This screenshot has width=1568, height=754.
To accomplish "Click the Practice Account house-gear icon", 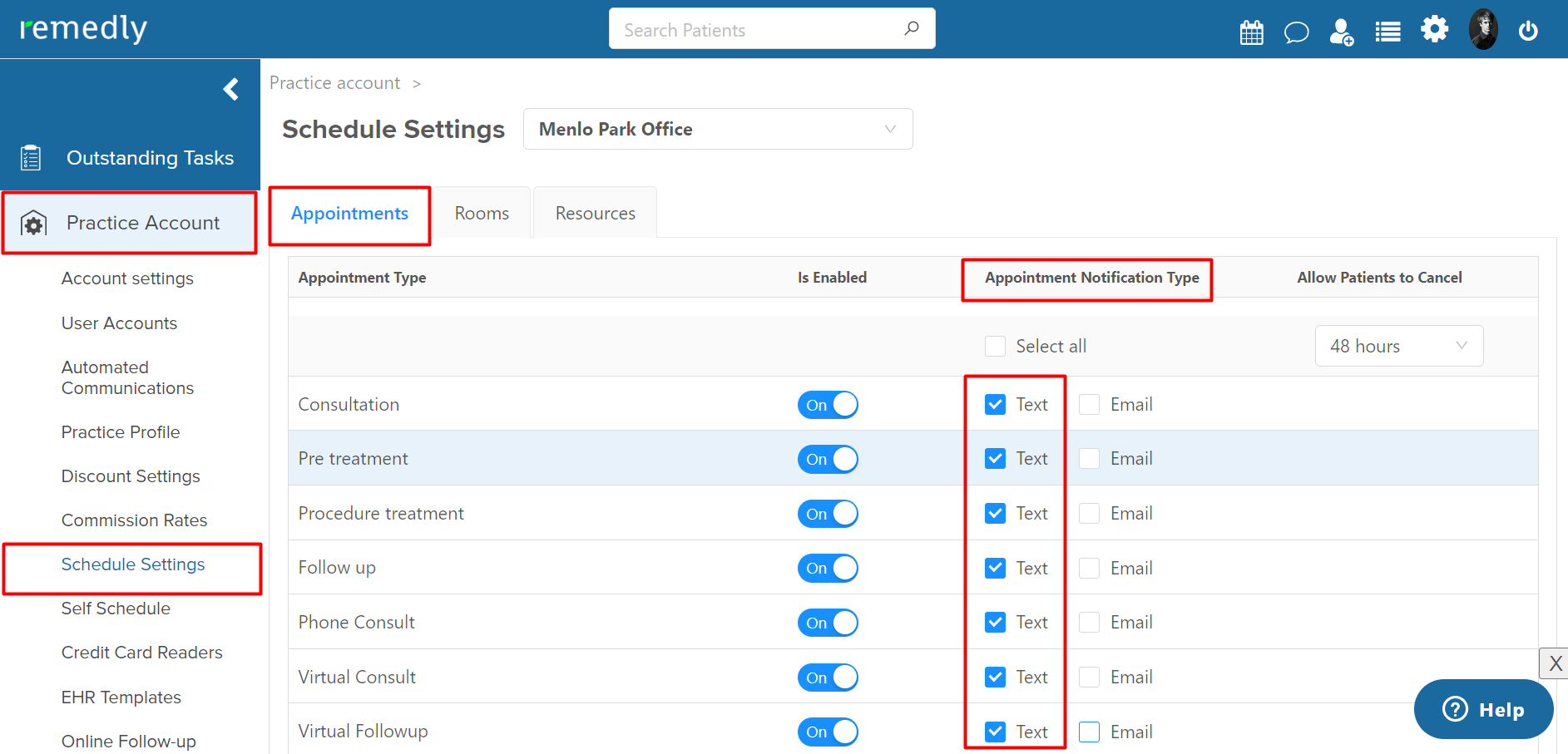I will coord(33,223).
